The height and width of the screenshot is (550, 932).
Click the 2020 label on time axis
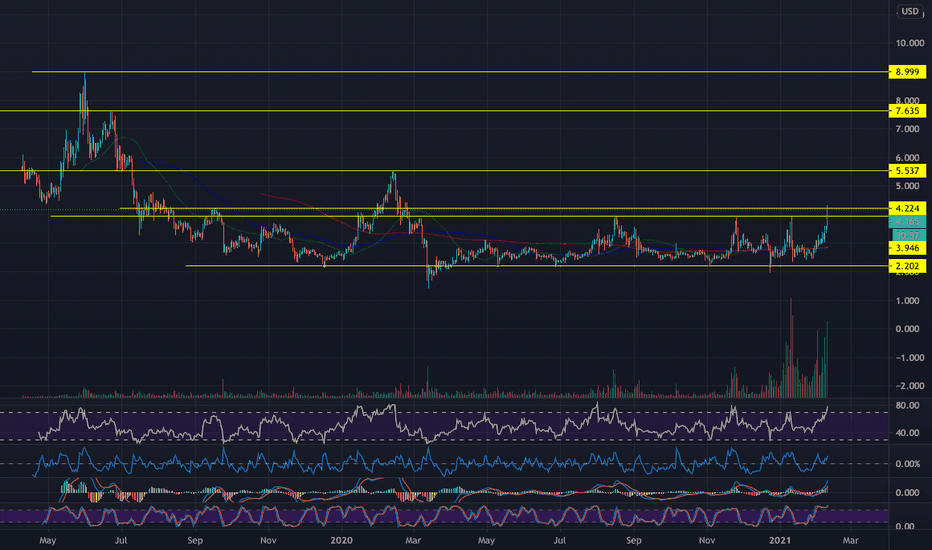[x=341, y=540]
